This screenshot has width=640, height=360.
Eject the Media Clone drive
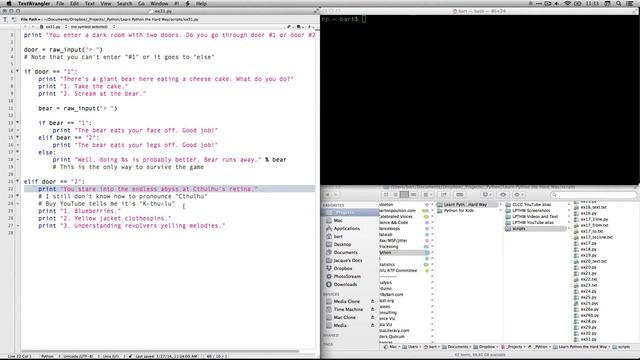coord(372,301)
